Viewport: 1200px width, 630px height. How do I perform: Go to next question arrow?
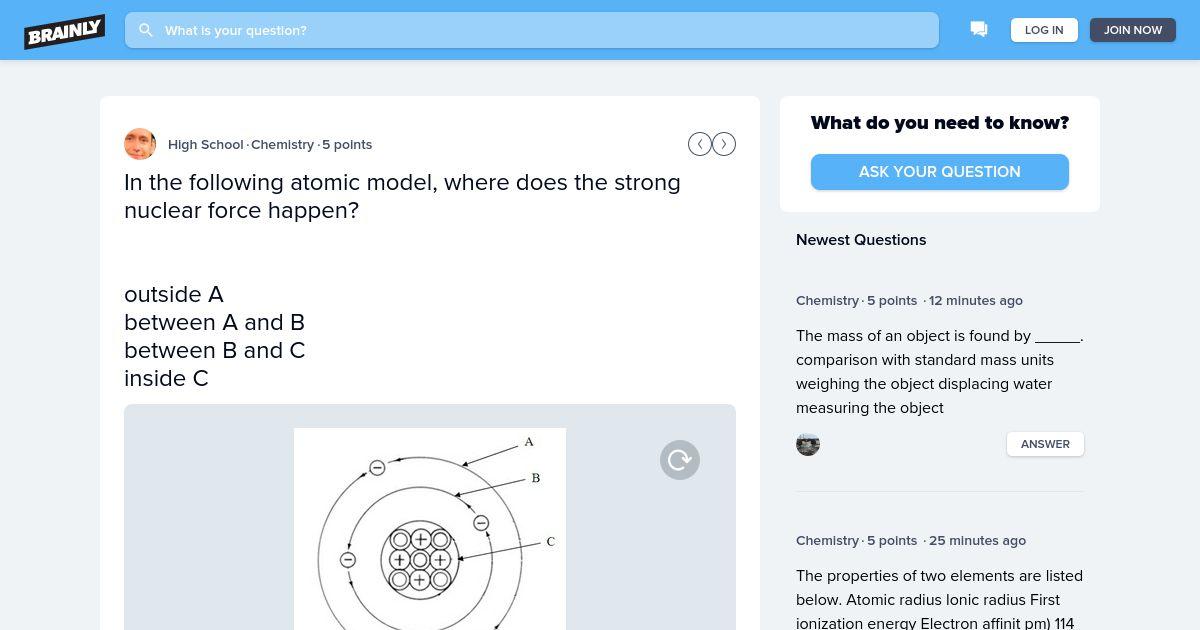coord(724,144)
